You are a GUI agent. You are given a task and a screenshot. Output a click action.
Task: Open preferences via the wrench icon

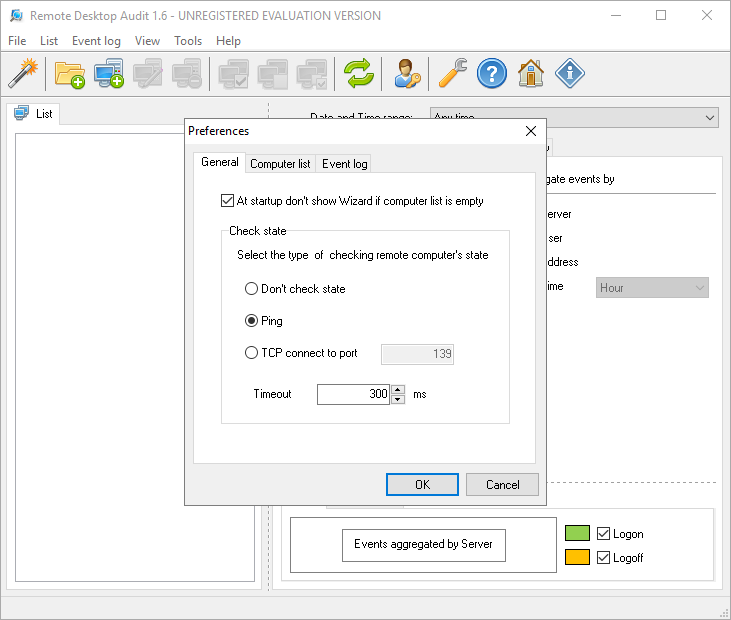click(453, 73)
